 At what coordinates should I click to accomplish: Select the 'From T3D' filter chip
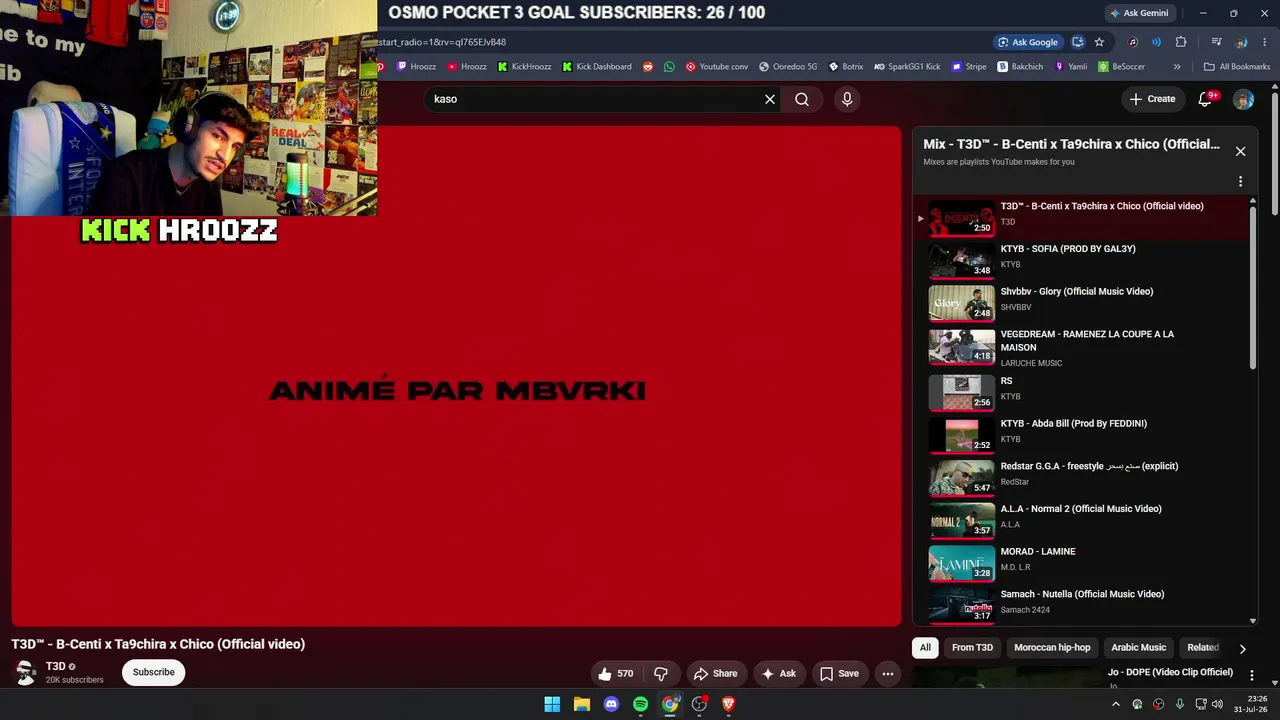pyautogui.click(x=972, y=648)
